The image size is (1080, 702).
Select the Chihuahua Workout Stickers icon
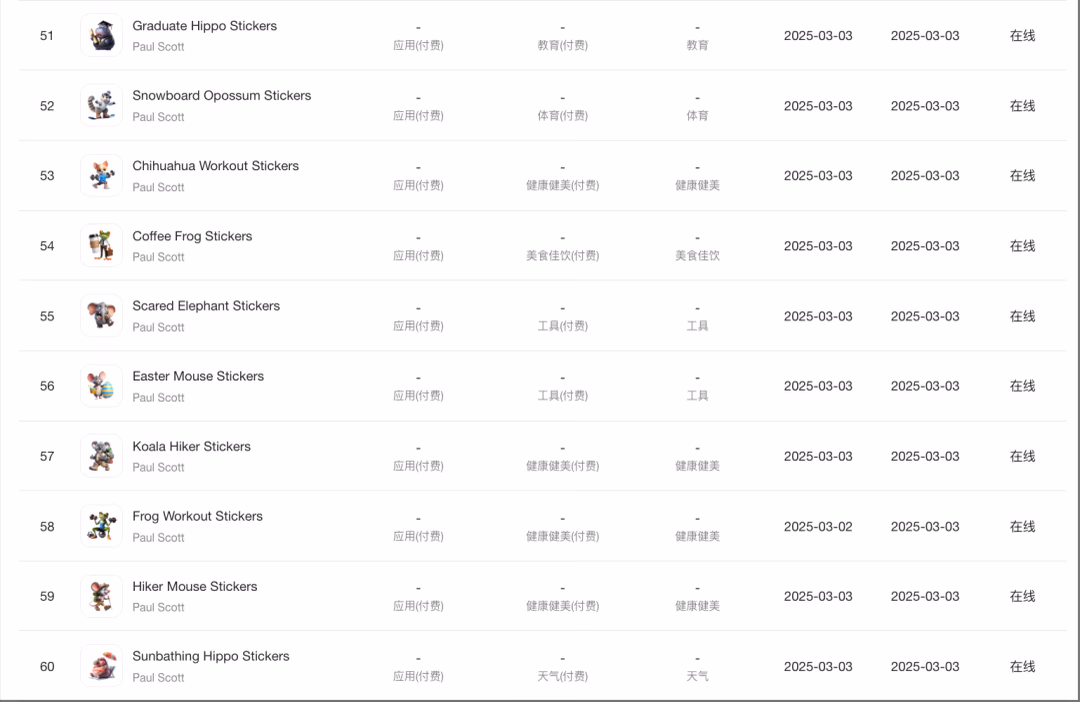pos(101,176)
